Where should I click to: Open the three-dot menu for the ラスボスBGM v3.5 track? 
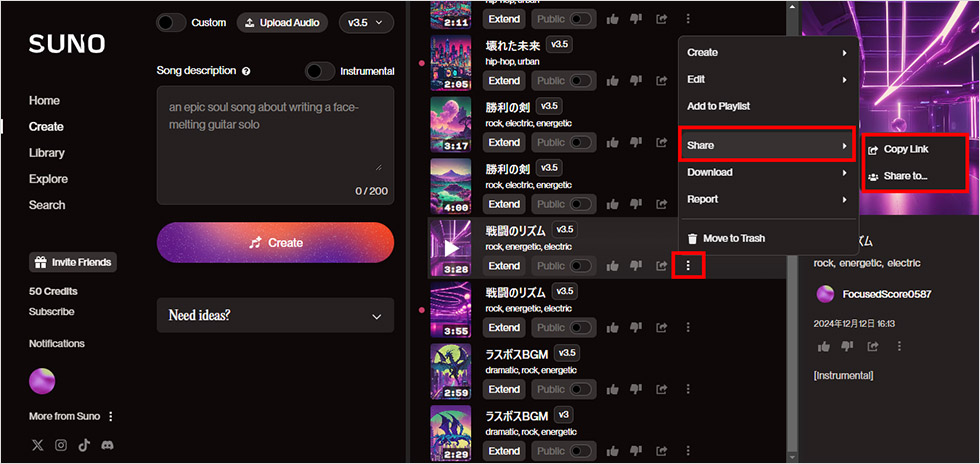(x=688, y=389)
